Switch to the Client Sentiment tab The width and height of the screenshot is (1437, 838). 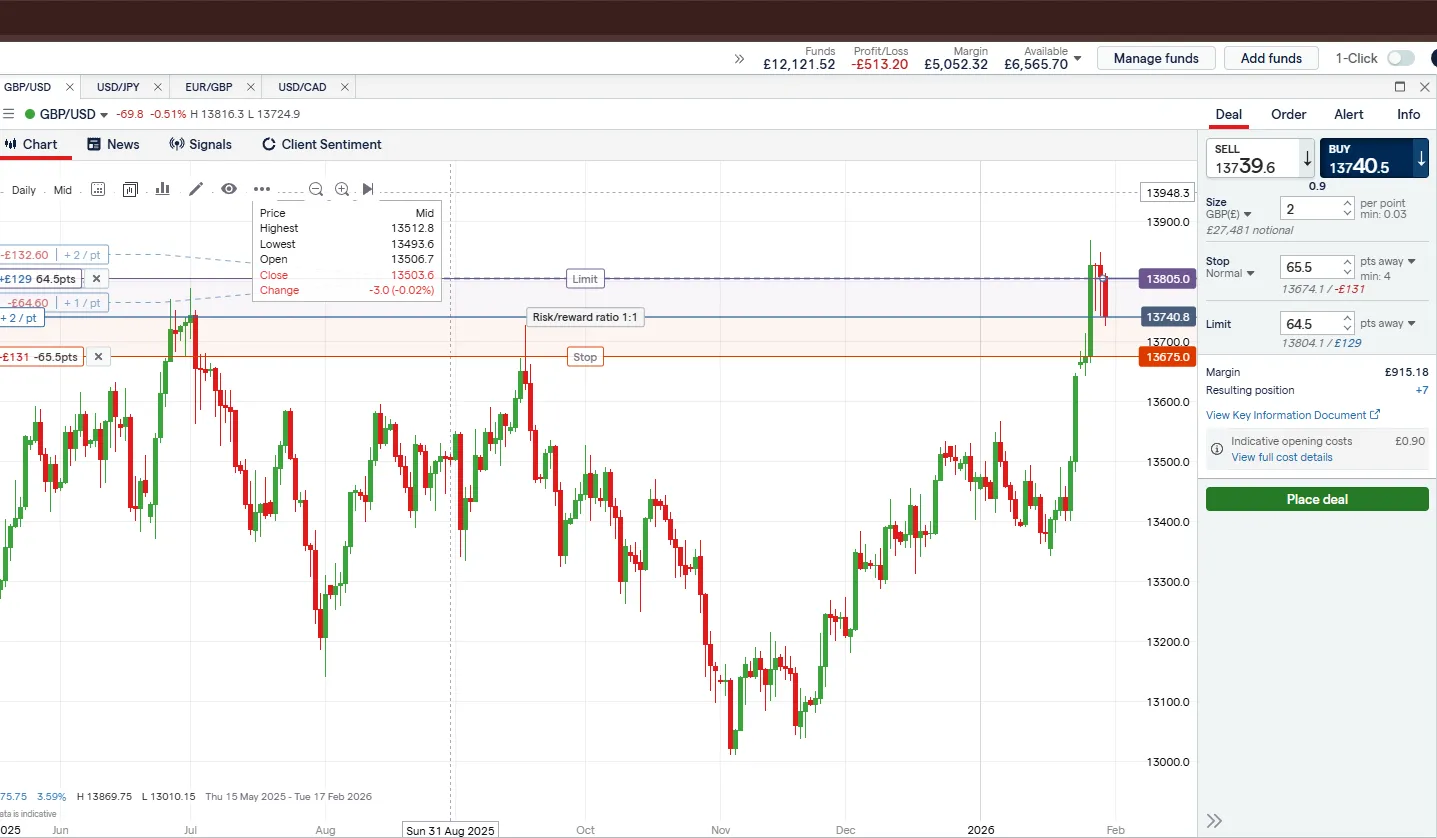(x=322, y=144)
